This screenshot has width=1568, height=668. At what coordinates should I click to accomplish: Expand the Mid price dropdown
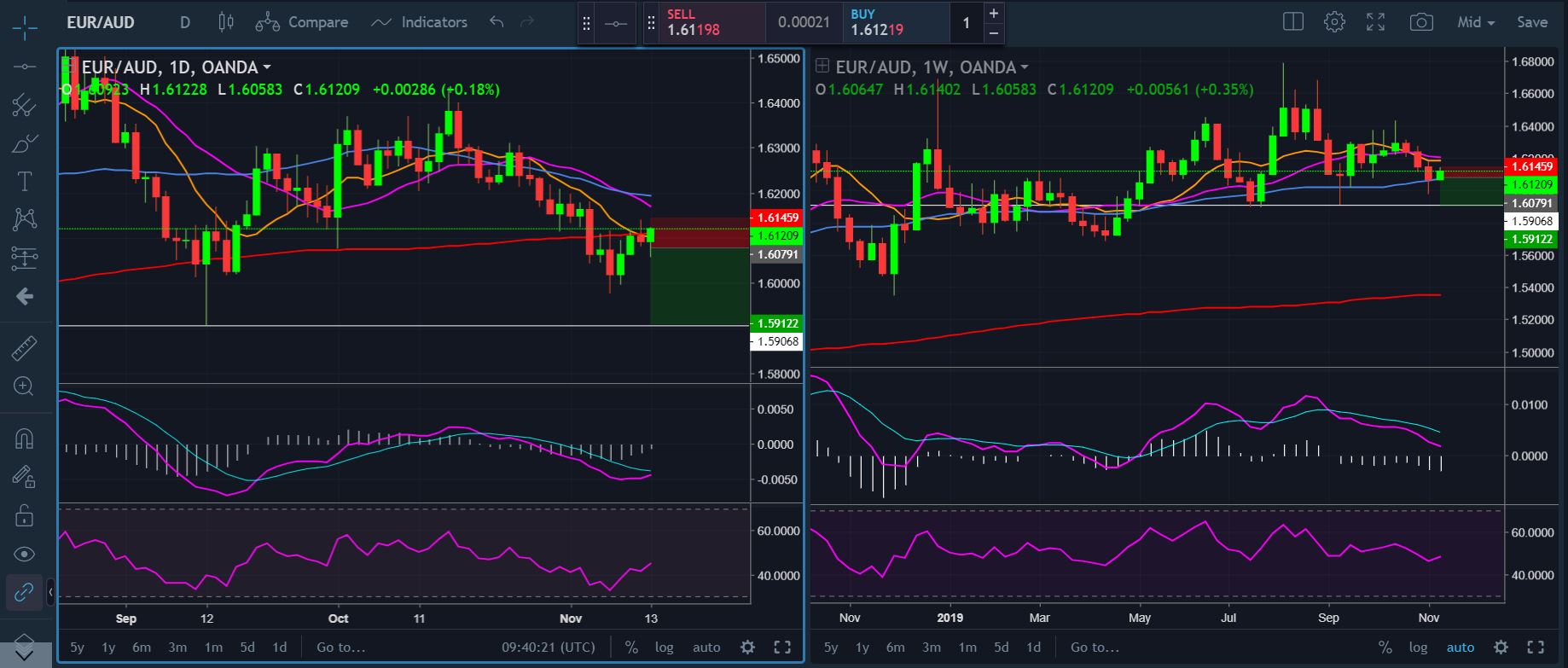click(x=1476, y=22)
